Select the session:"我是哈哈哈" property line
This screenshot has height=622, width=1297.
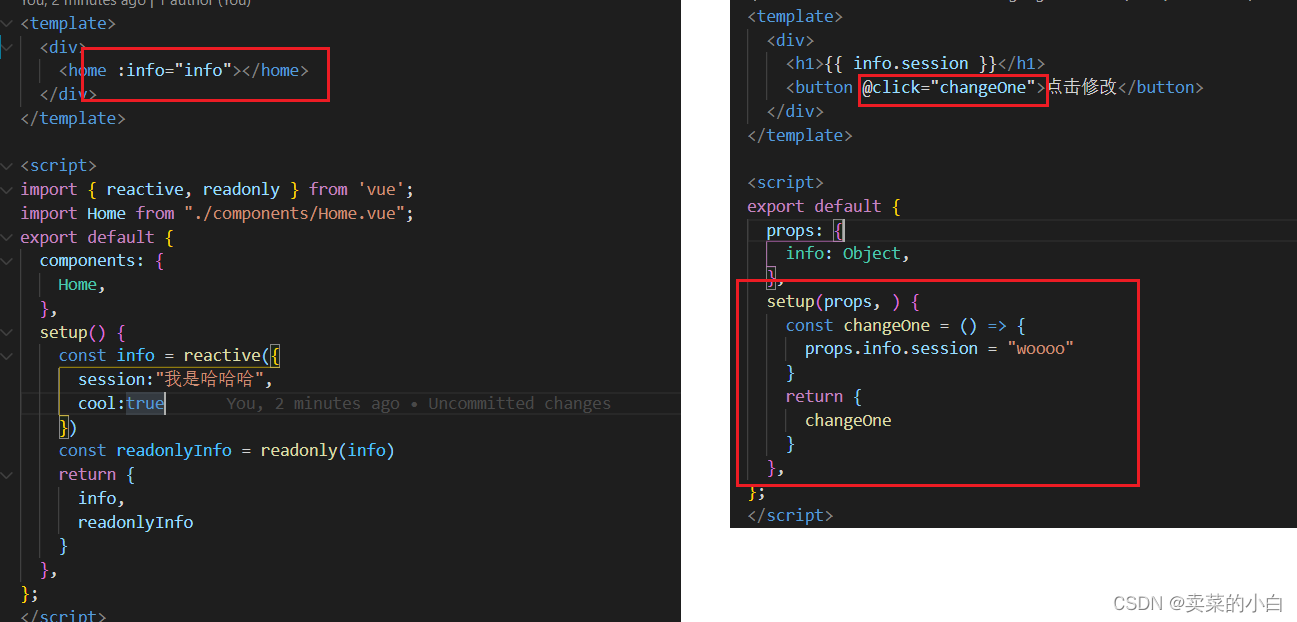pos(175,379)
